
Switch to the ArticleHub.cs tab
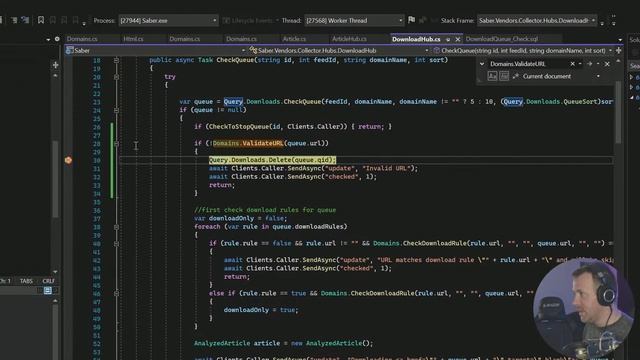pyautogui.click(x=349, y=39)
